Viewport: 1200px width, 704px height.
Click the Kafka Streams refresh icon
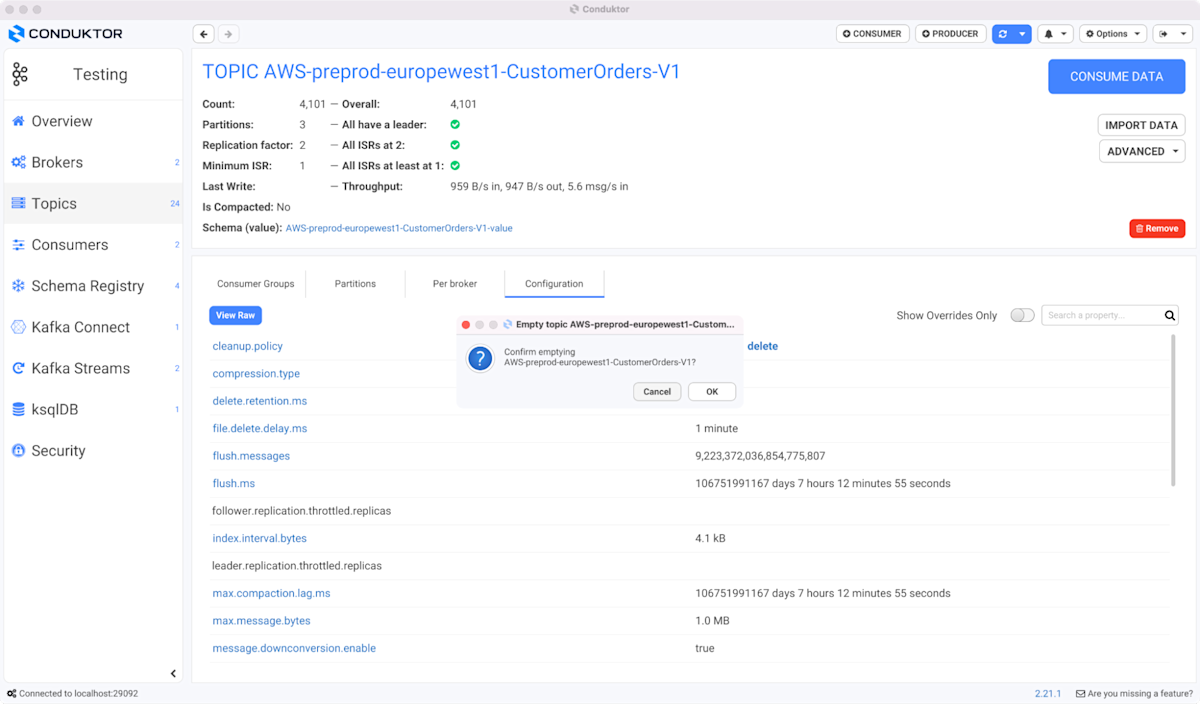point(18,368)
